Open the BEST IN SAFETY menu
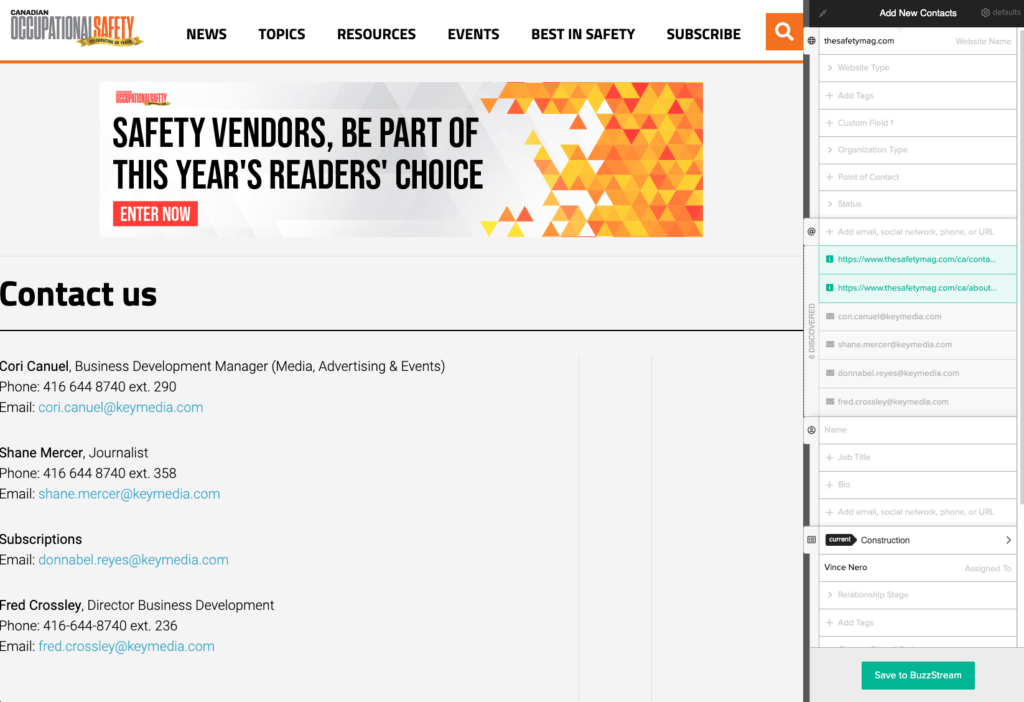 (582, 34)
